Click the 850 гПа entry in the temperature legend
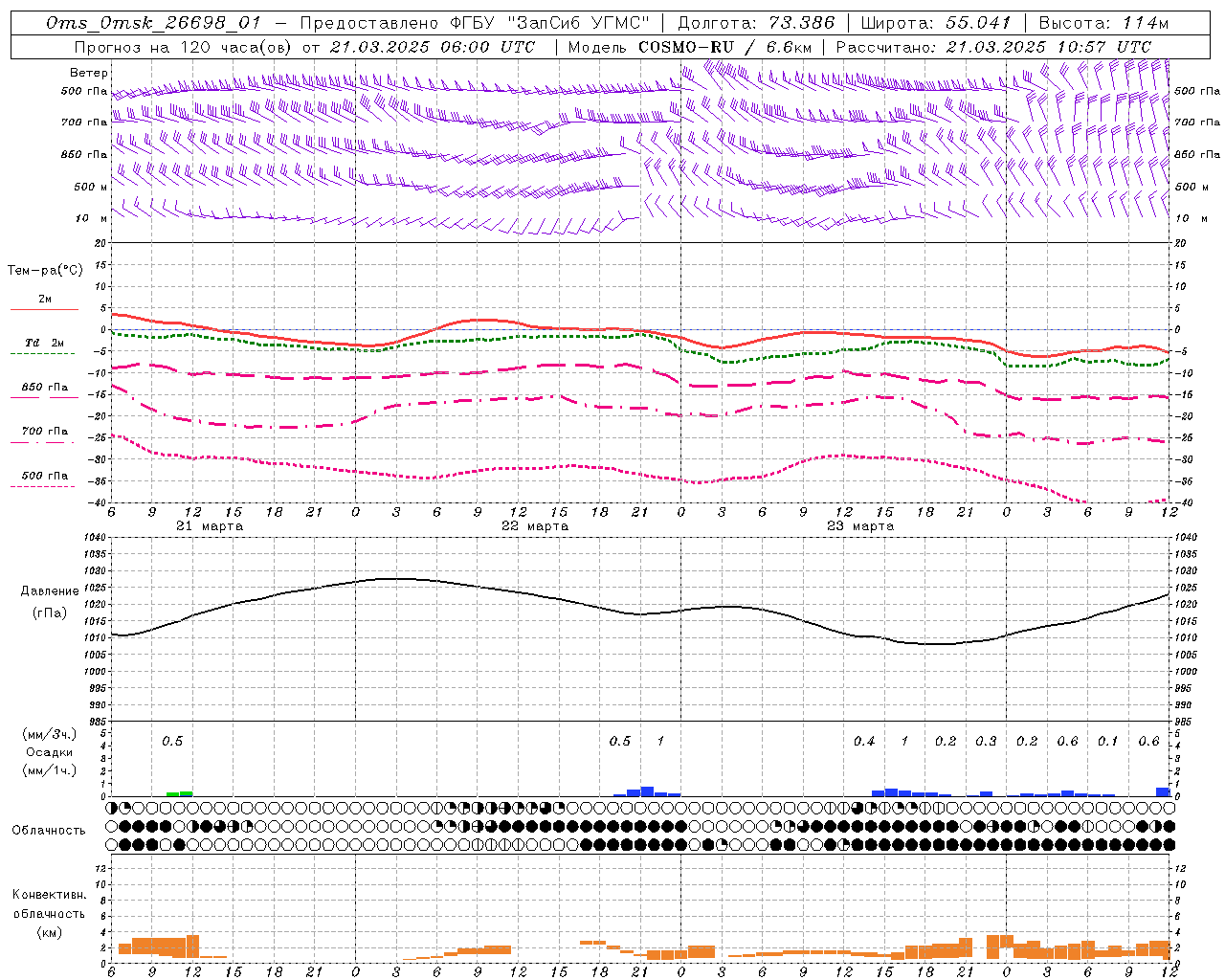Viewport: 1225px width, 980px height. 45,388
